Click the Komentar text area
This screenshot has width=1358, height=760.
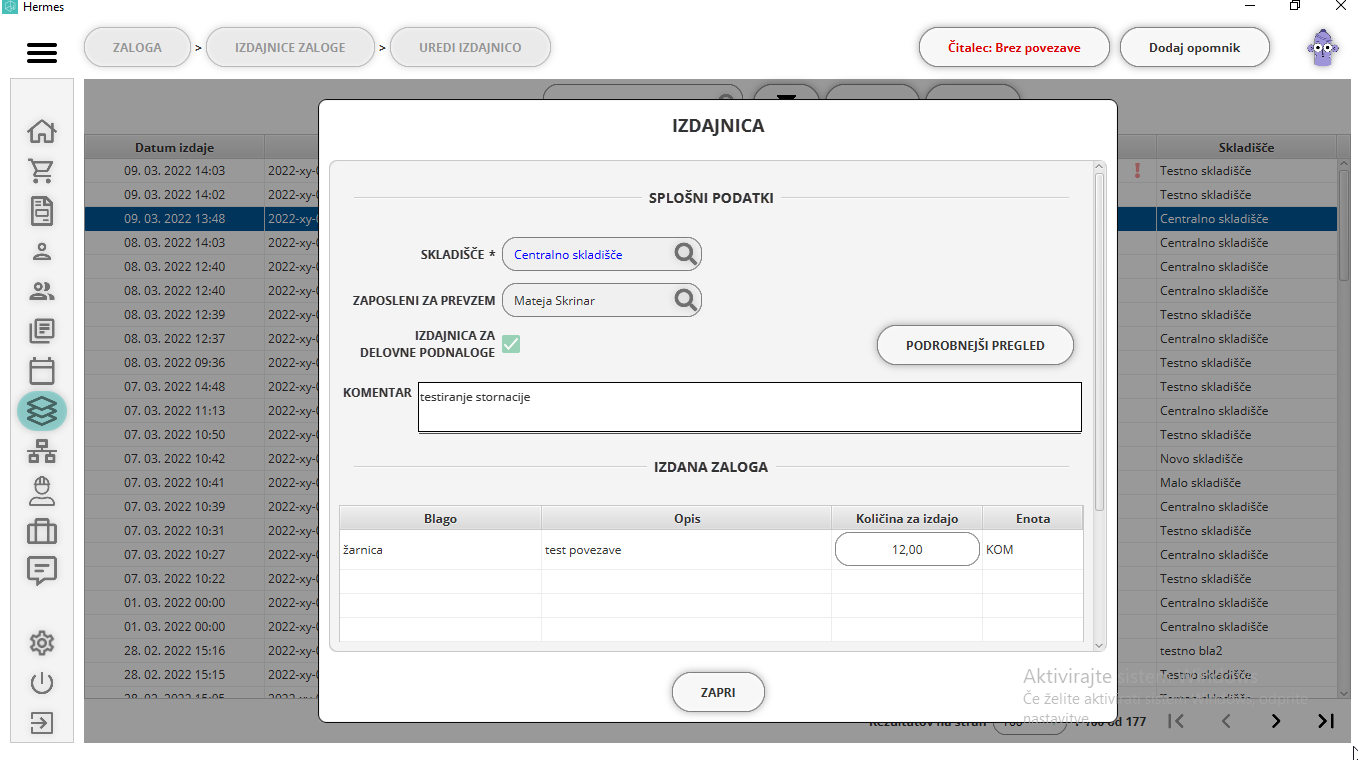coord(750,407)
